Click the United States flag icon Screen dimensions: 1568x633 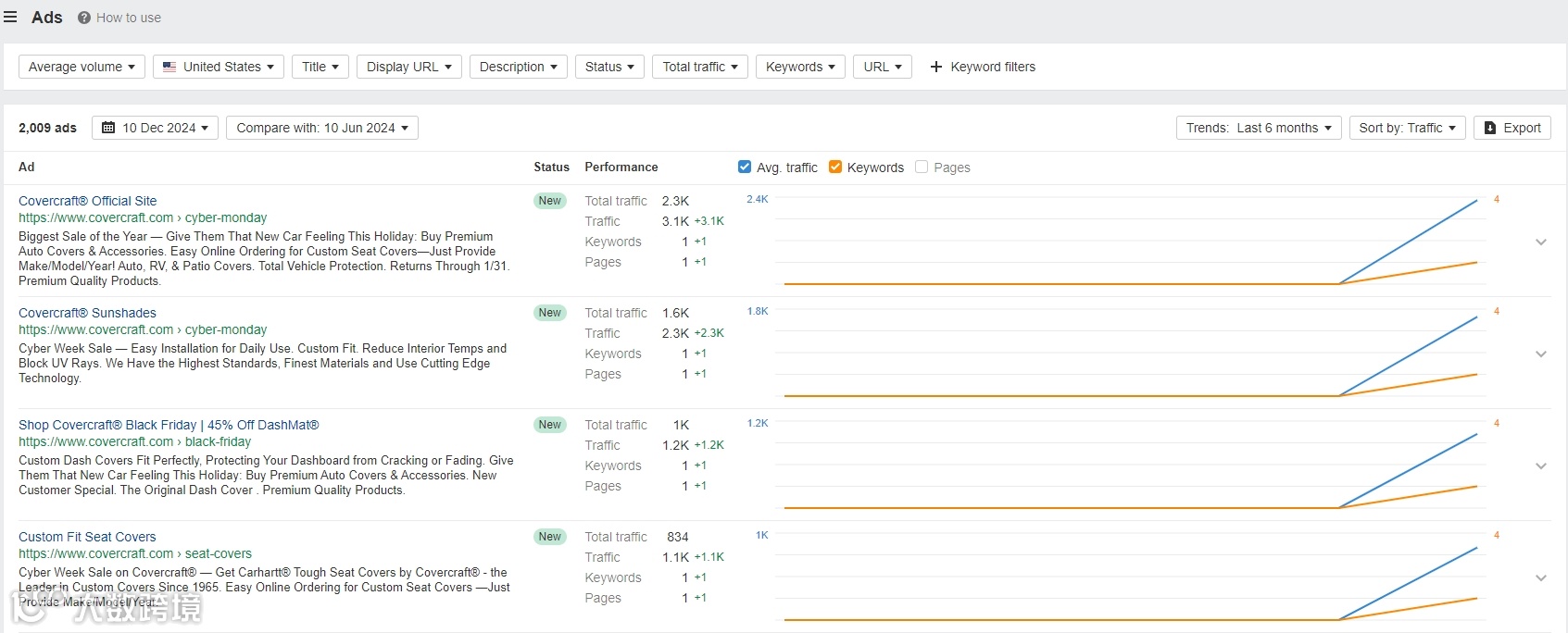[x=169, y=67]
